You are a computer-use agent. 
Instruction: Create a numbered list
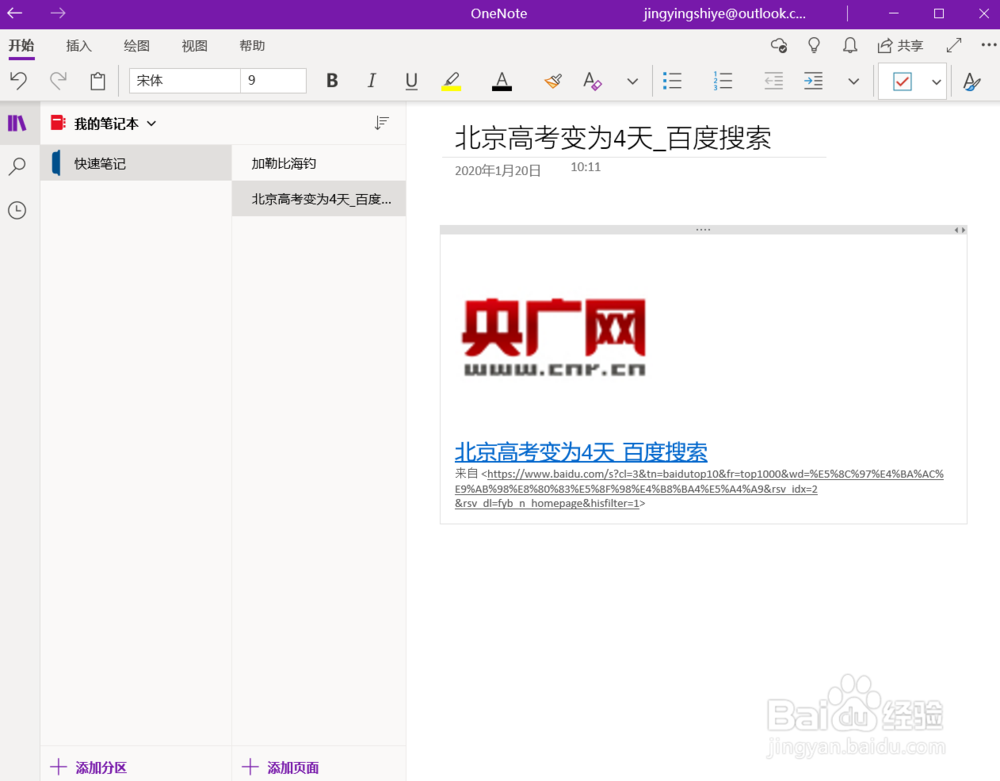(x=722, y=81)
